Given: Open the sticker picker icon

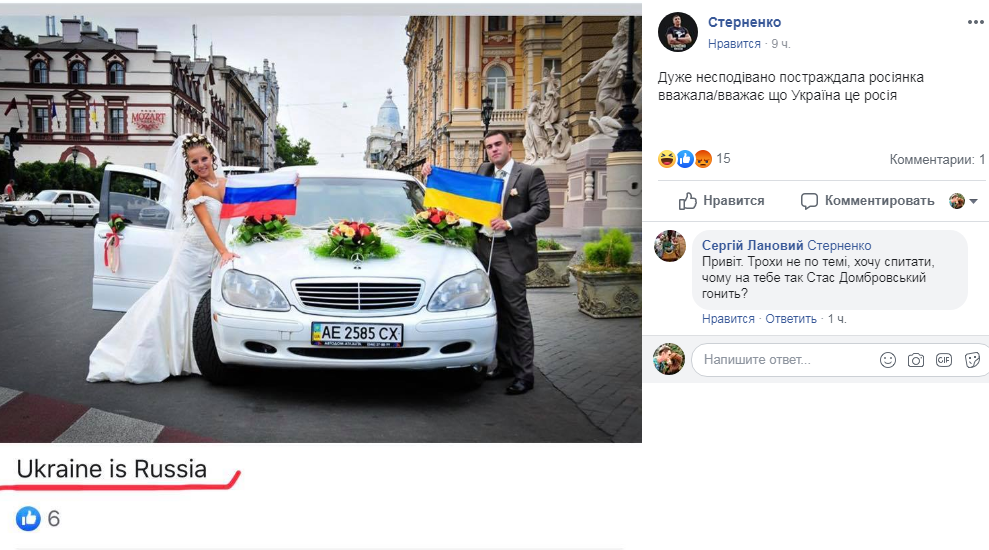Looking at the screenshot, I should [972, 360].
